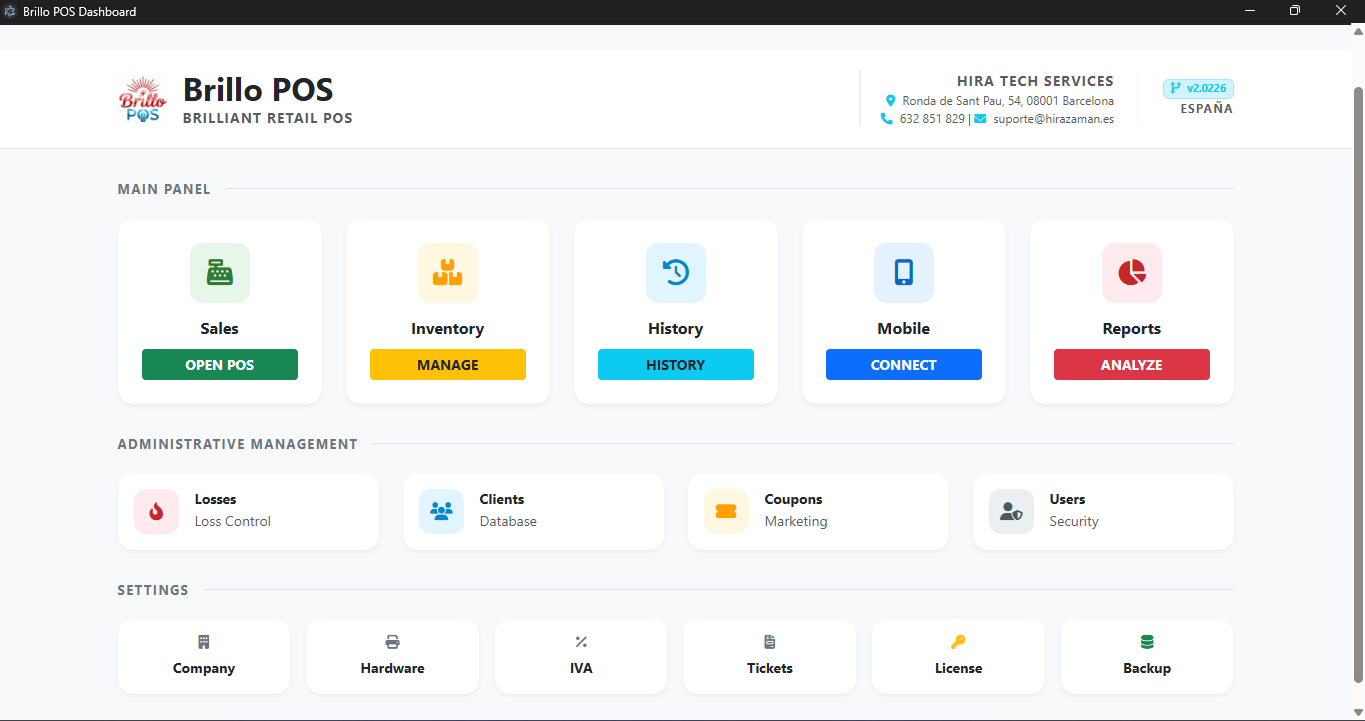Click the IVA percent icon
Image resolution: width=1365 pixels, height=721 pixels.
pyautogui.click(x=581, y=642)
